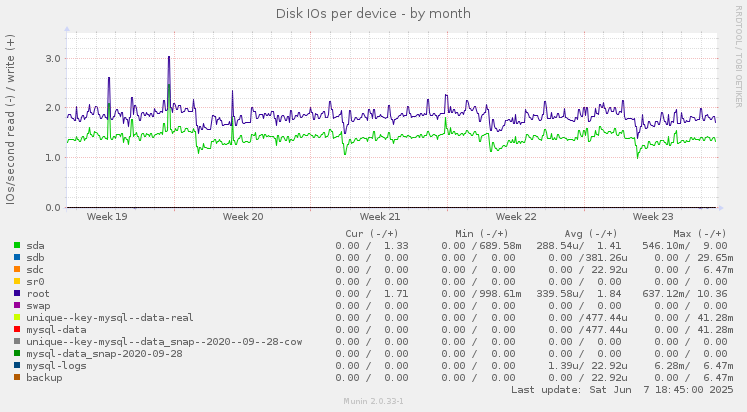
Task: Click the sda current value '0.00 / 1.33'
Action: point(372,246)
